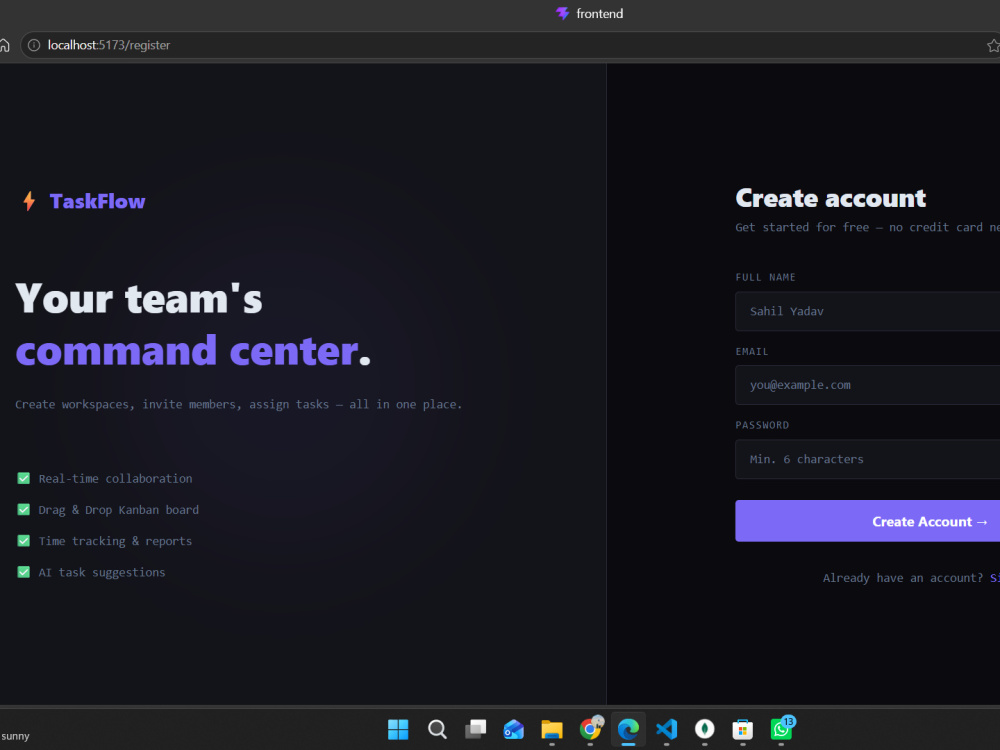The width and height of the screenshot is (1000, 750).
Task: Open File Explorer from taskbar
Action: [x=552, y=729]
